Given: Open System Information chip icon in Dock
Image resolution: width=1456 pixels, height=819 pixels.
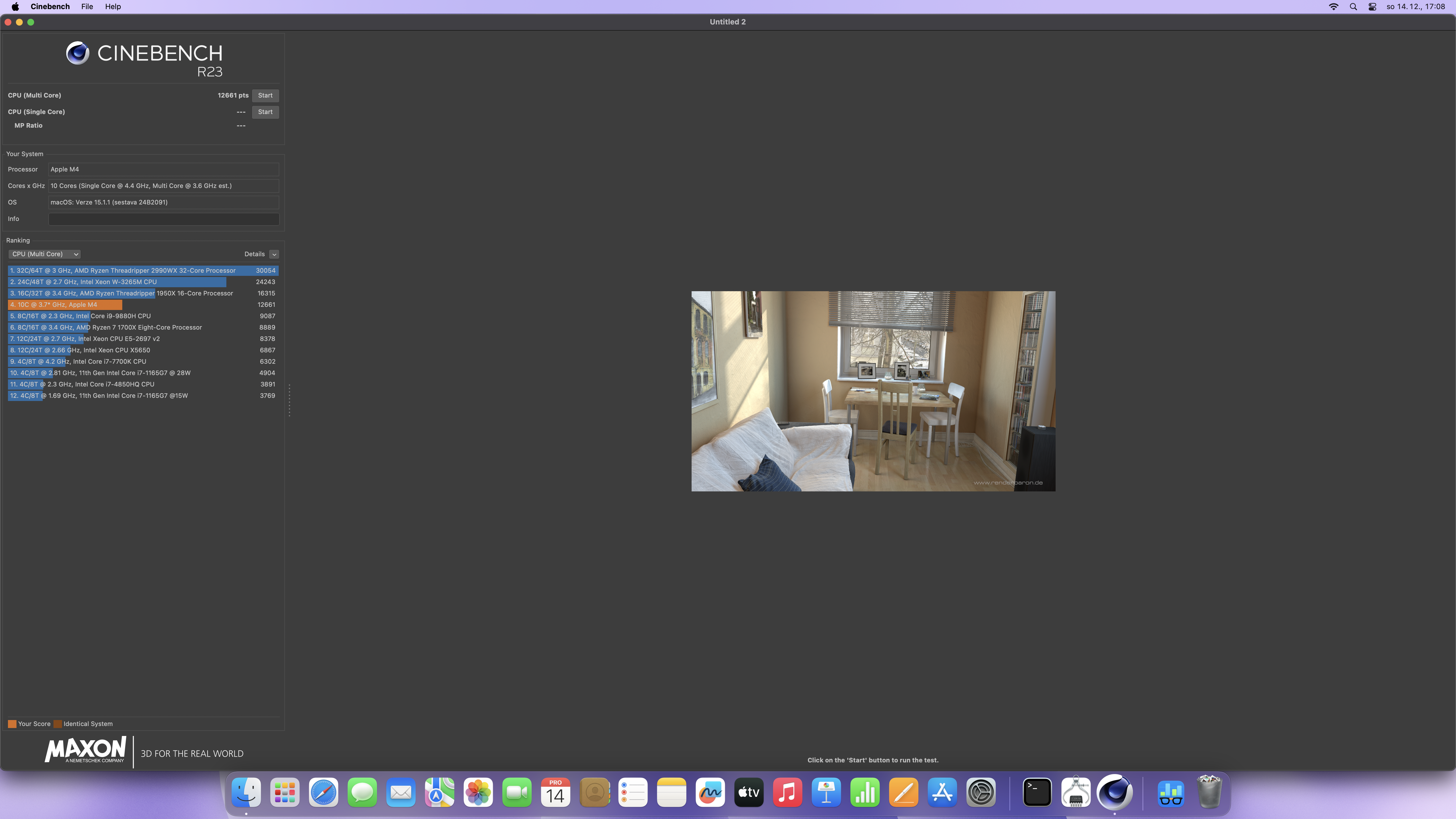Looking at the screenshot, I should tap(1076, 793).
